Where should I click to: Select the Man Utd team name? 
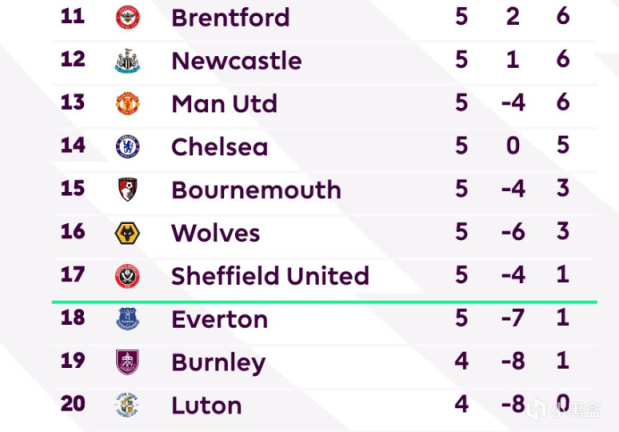coord(224,103)
